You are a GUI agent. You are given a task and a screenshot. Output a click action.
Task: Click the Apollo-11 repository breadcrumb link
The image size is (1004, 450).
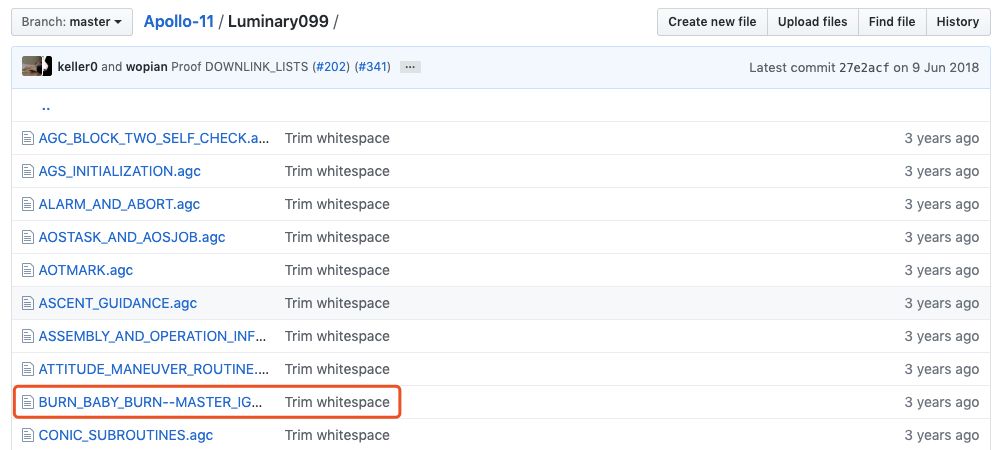178,21
